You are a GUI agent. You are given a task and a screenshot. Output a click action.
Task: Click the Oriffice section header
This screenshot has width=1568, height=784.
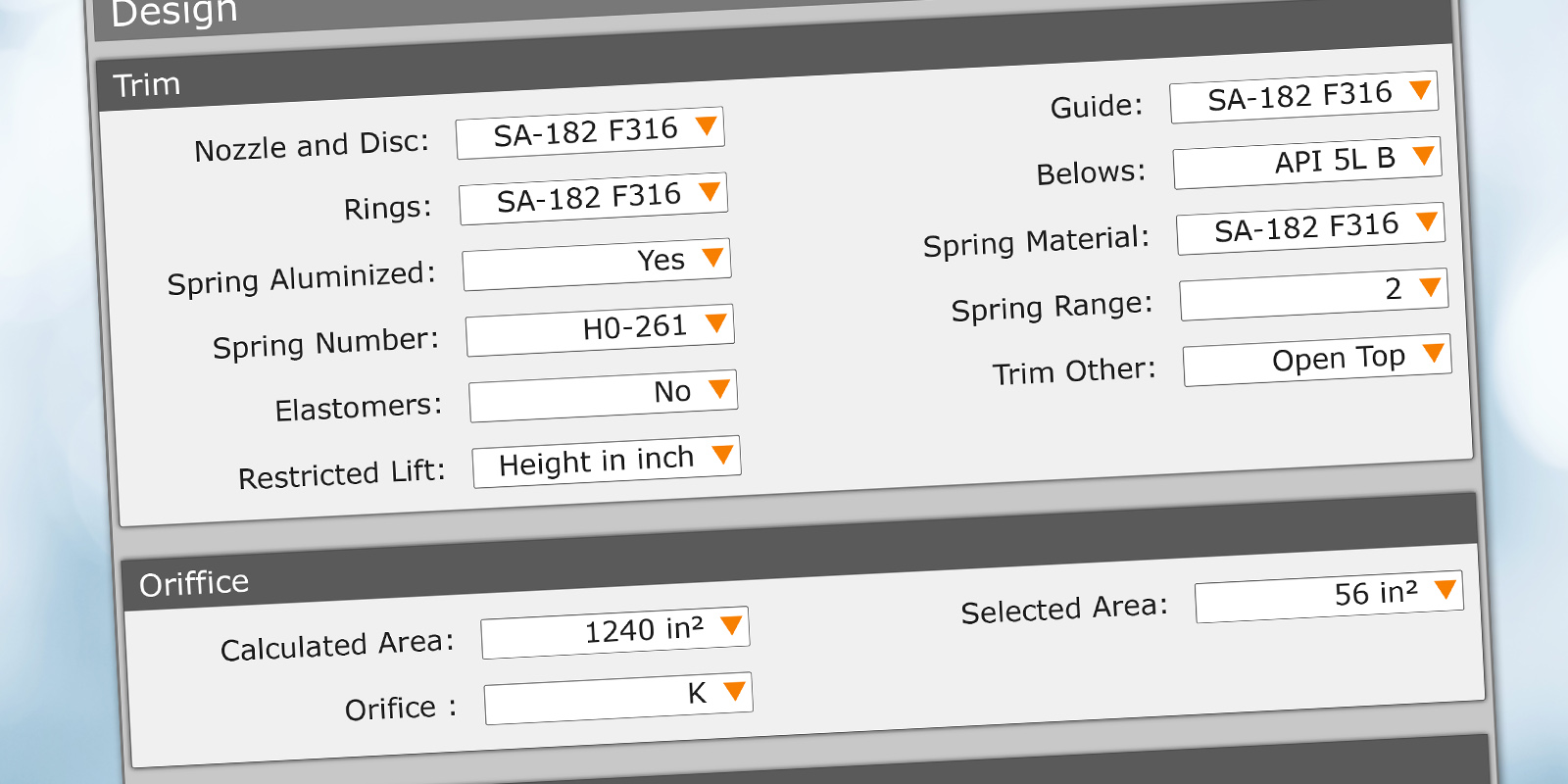[x=194, y=584]
